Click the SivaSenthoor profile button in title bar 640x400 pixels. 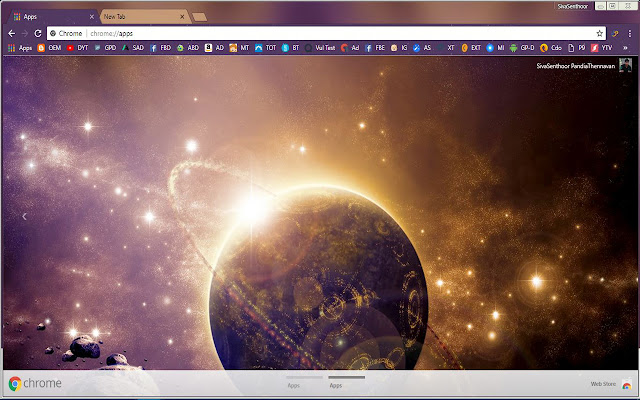pyautogui.click(x=573, y=6)
